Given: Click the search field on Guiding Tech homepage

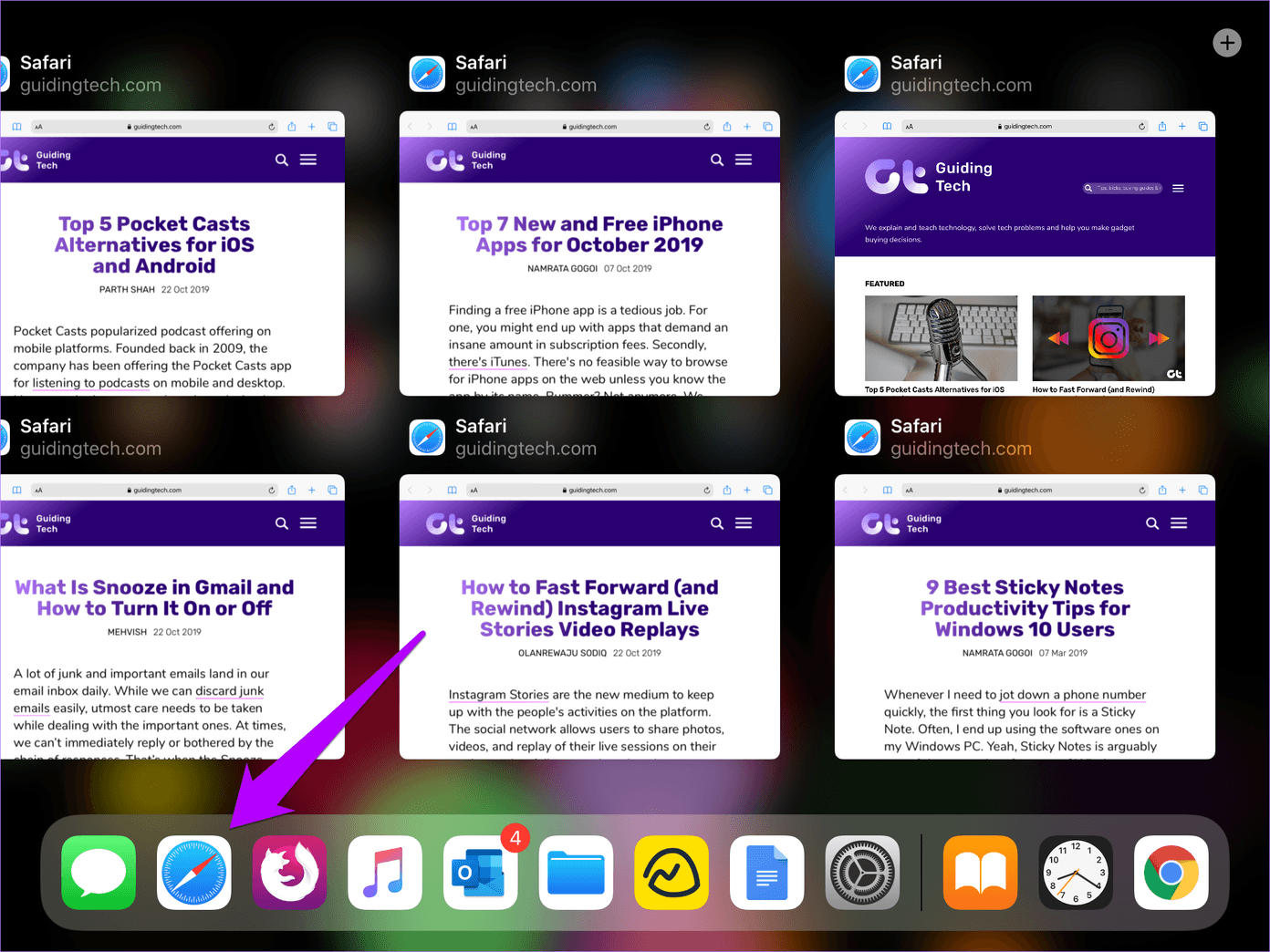Looking at the screenshot, I should 1122,188.
